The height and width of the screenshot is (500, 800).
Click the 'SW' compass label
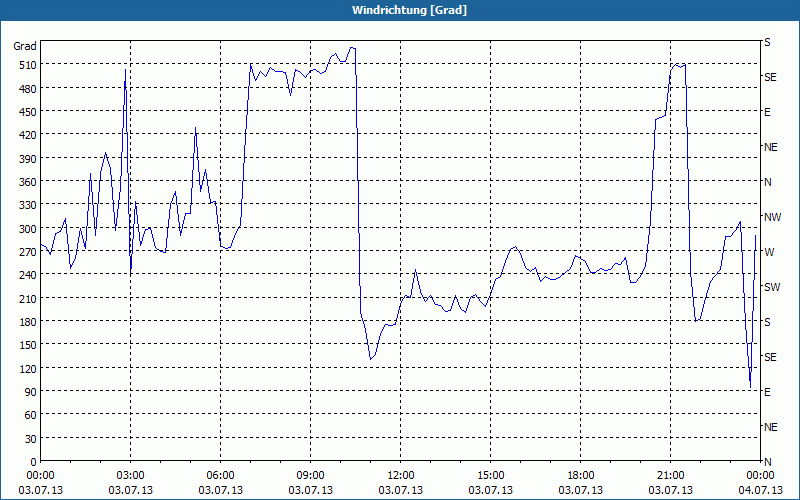click(x=772, y=287)
